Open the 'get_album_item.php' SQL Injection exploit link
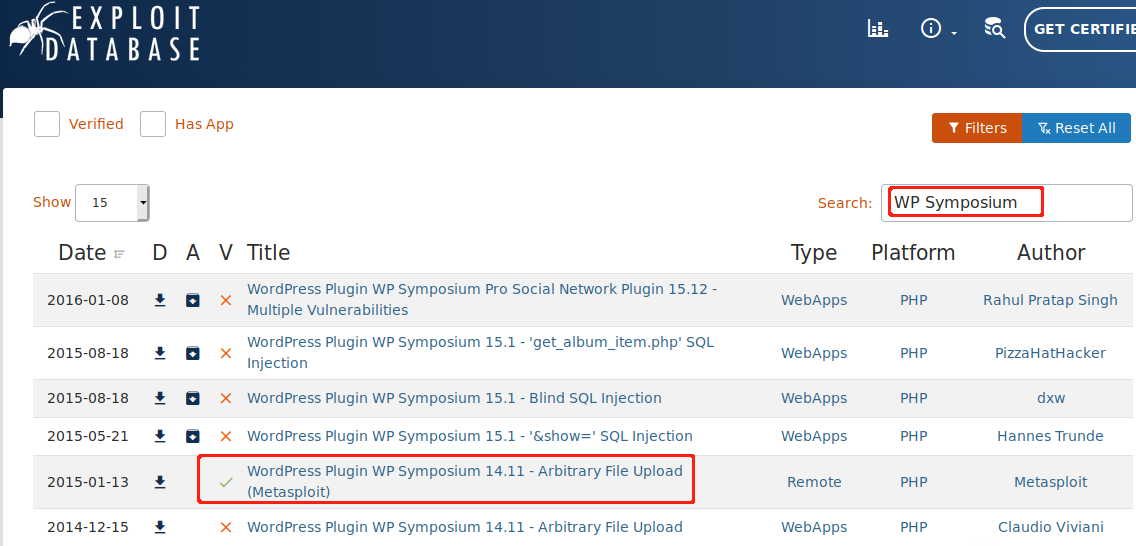The height and width of the screenshot is (546, 1136). point(480,353)
